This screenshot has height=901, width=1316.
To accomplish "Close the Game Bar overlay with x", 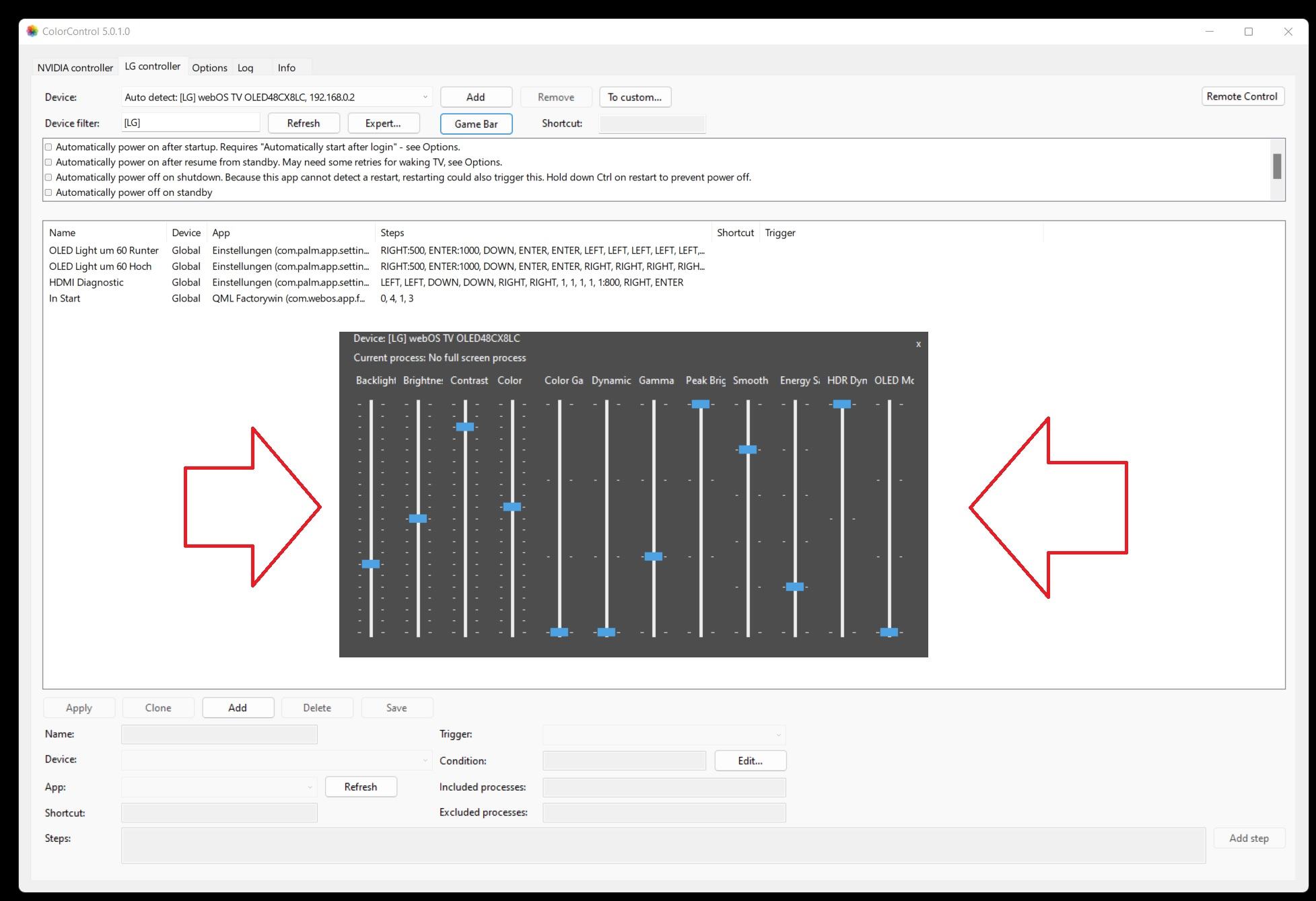I will (x=918, y=344).
